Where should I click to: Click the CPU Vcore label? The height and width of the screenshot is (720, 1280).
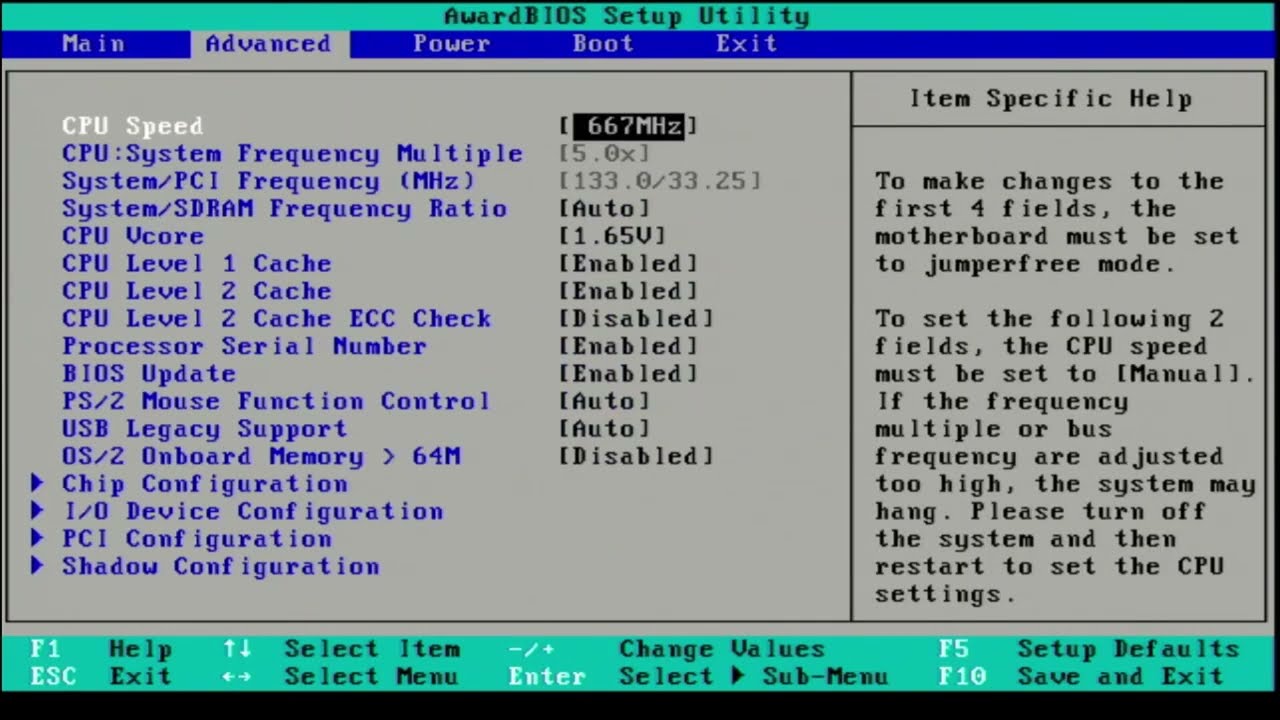click(133, 236)
